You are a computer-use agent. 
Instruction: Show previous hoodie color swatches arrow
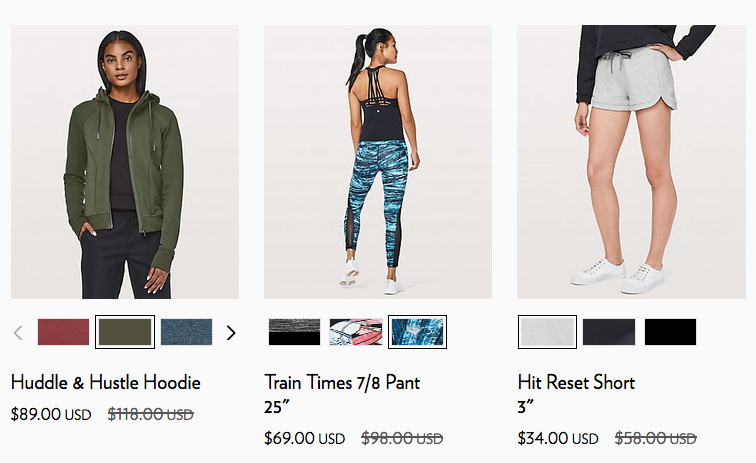click(x=18, y=333)
